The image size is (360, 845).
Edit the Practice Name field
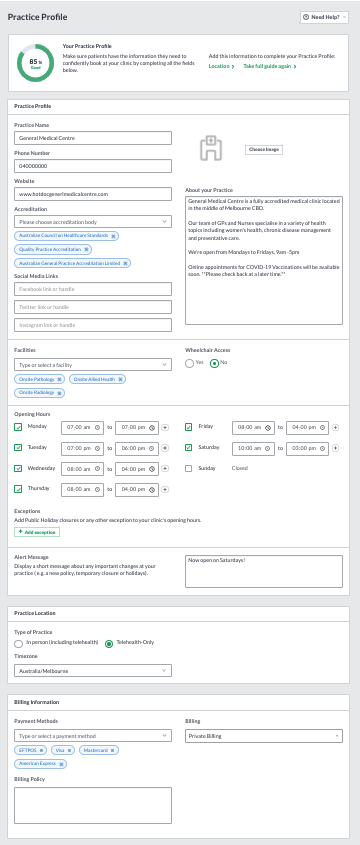coord(93,138)
